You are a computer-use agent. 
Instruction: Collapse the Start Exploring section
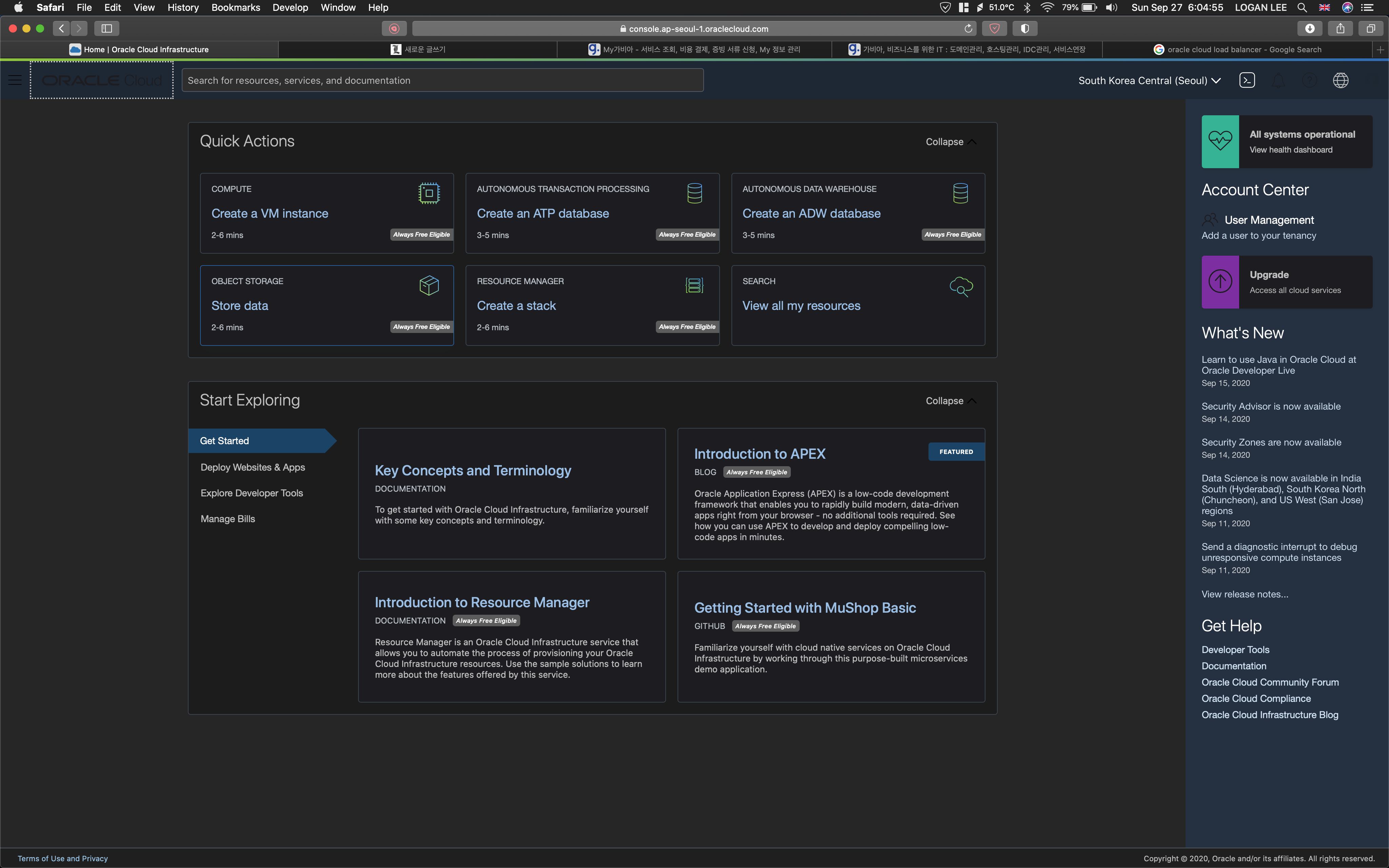950,401
